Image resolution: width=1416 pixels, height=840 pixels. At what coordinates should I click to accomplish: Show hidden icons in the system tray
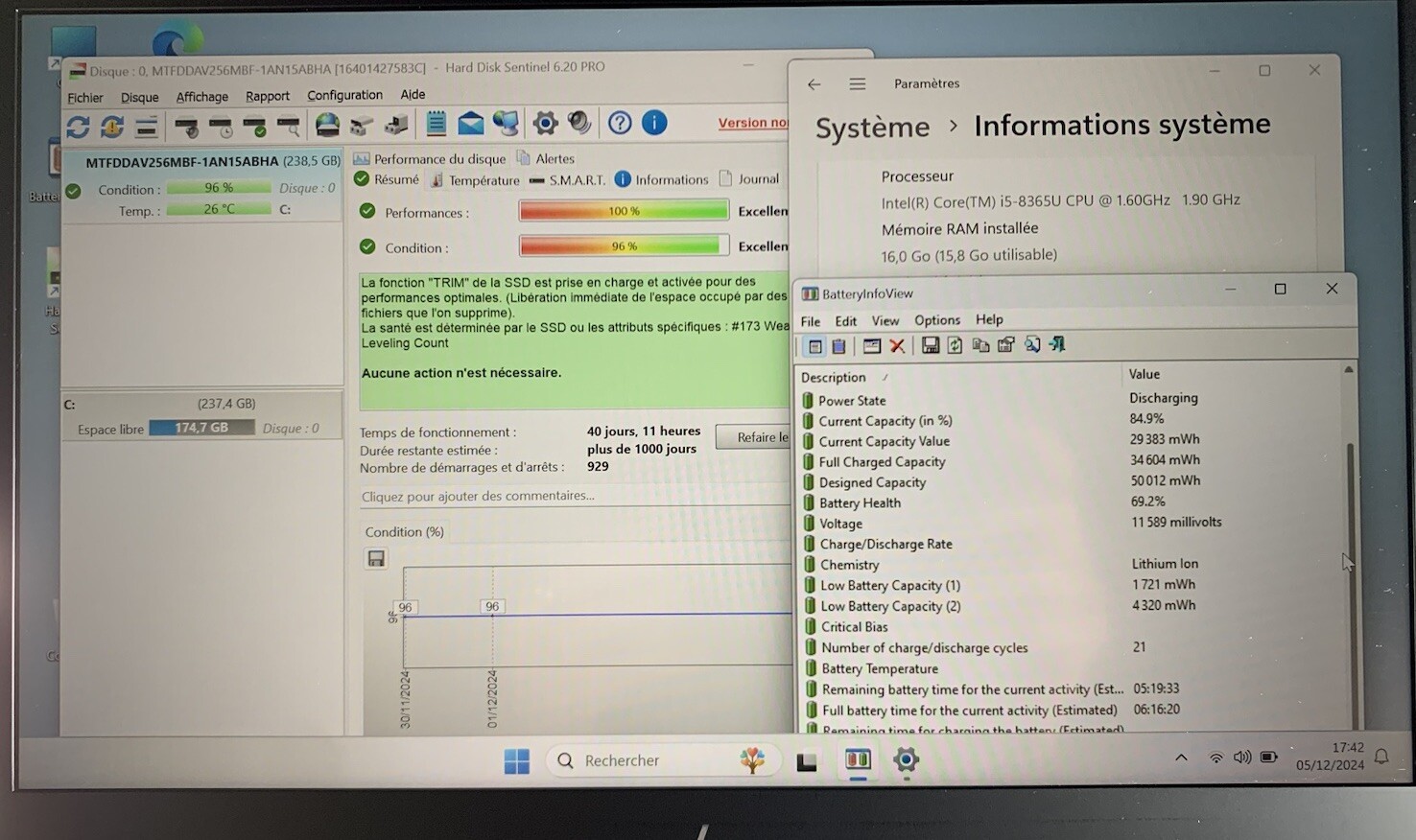pos(1181,758)
